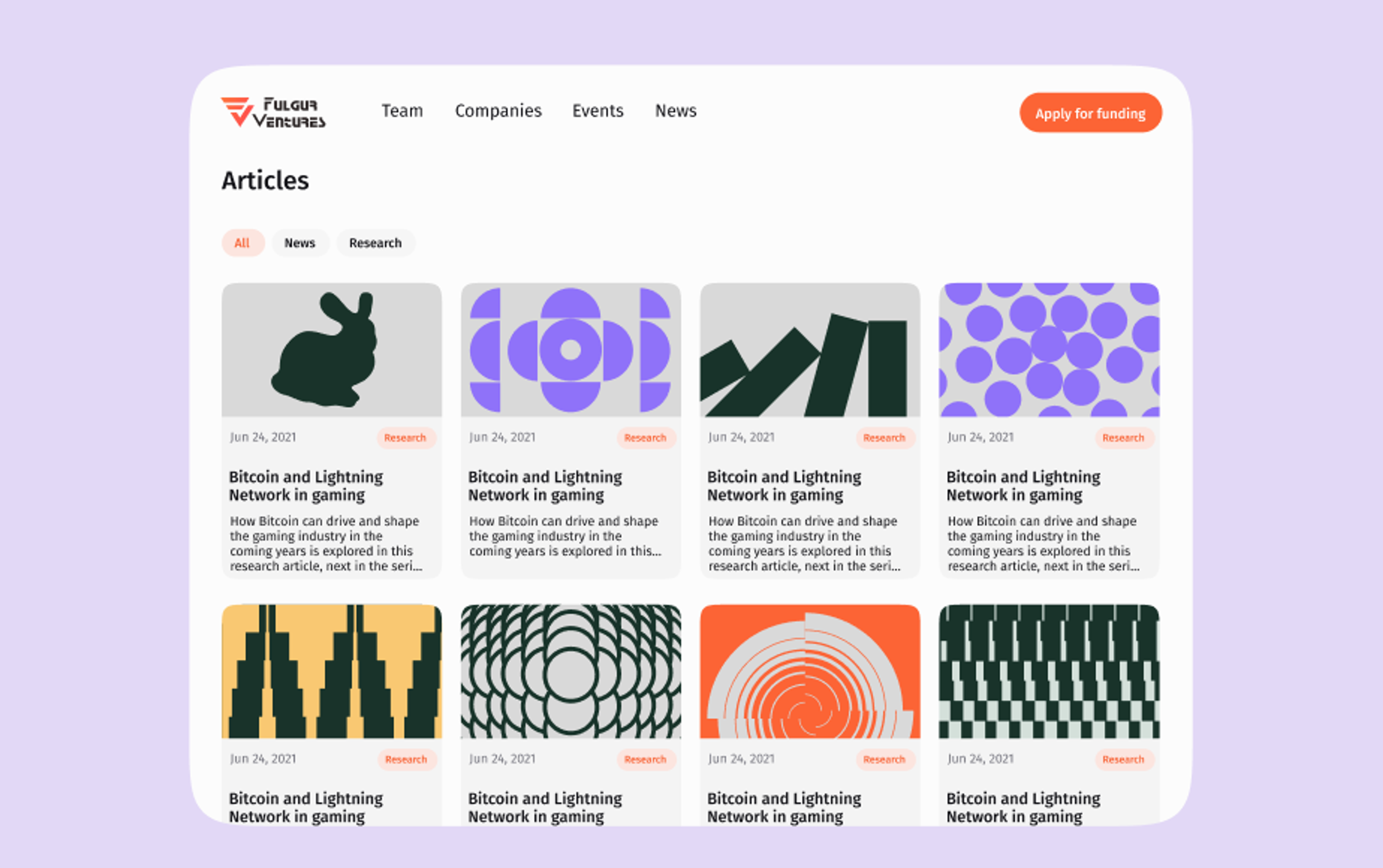This screenshot has width=1383, height=868.
Task: Click the Articles page heading
Action: click(x=265, y=181)
